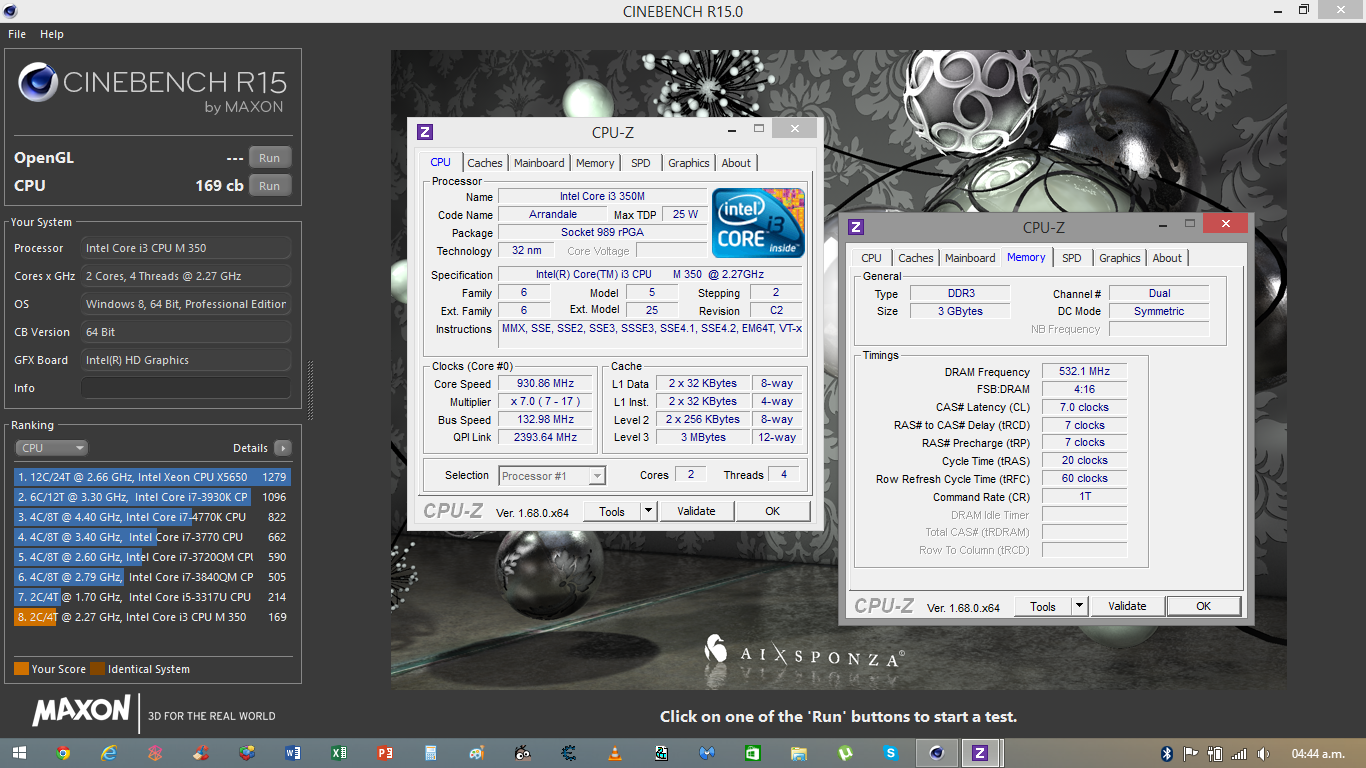Click the DRAM Frequency value 532.1 MHz
1366x768 pixels.
[1084, 372]
